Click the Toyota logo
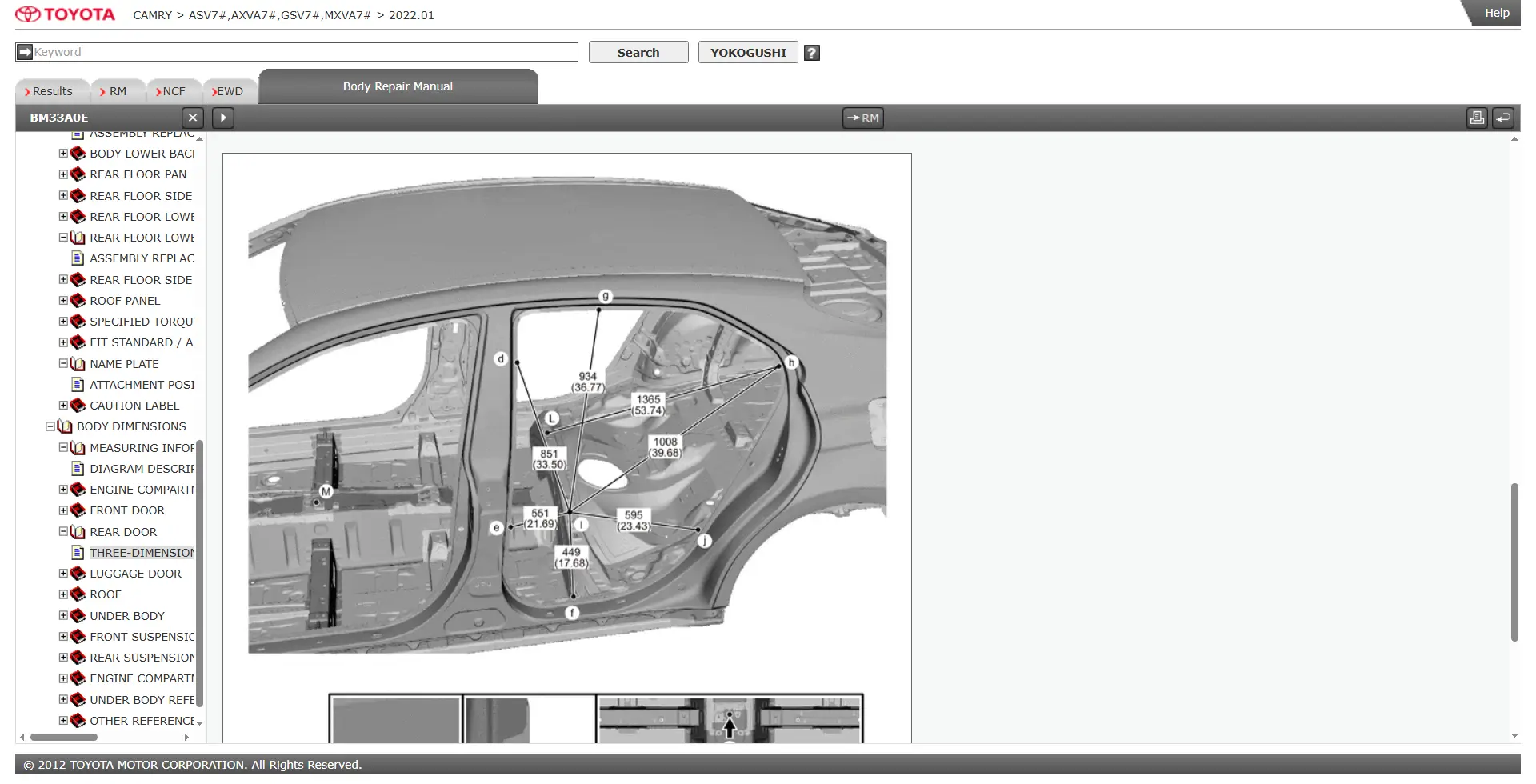This screenshot has height=784, width=1536. 65,14
